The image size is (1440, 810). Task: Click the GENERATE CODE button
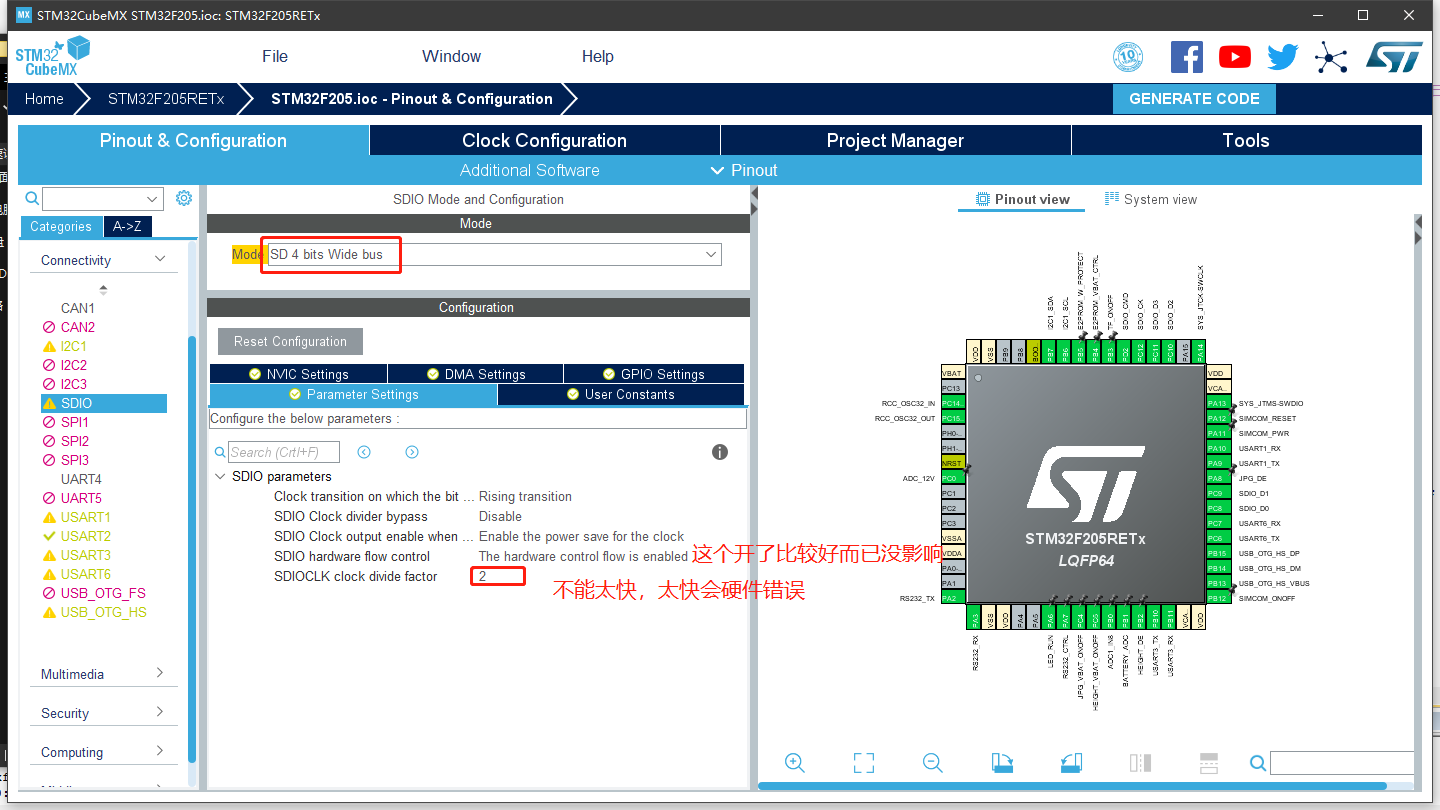pos(1194,98)
